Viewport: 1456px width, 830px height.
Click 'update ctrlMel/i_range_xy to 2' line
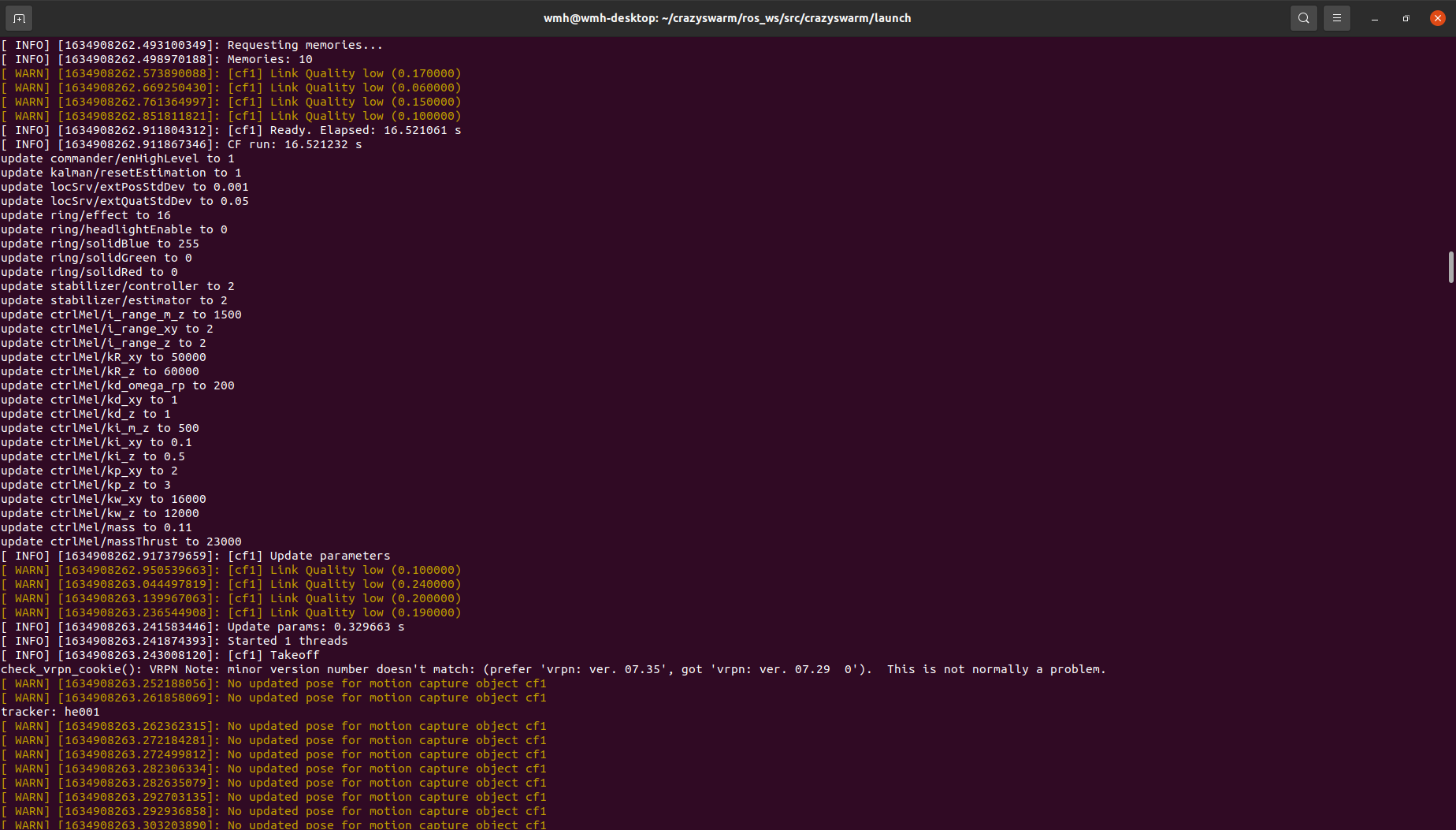107,329
